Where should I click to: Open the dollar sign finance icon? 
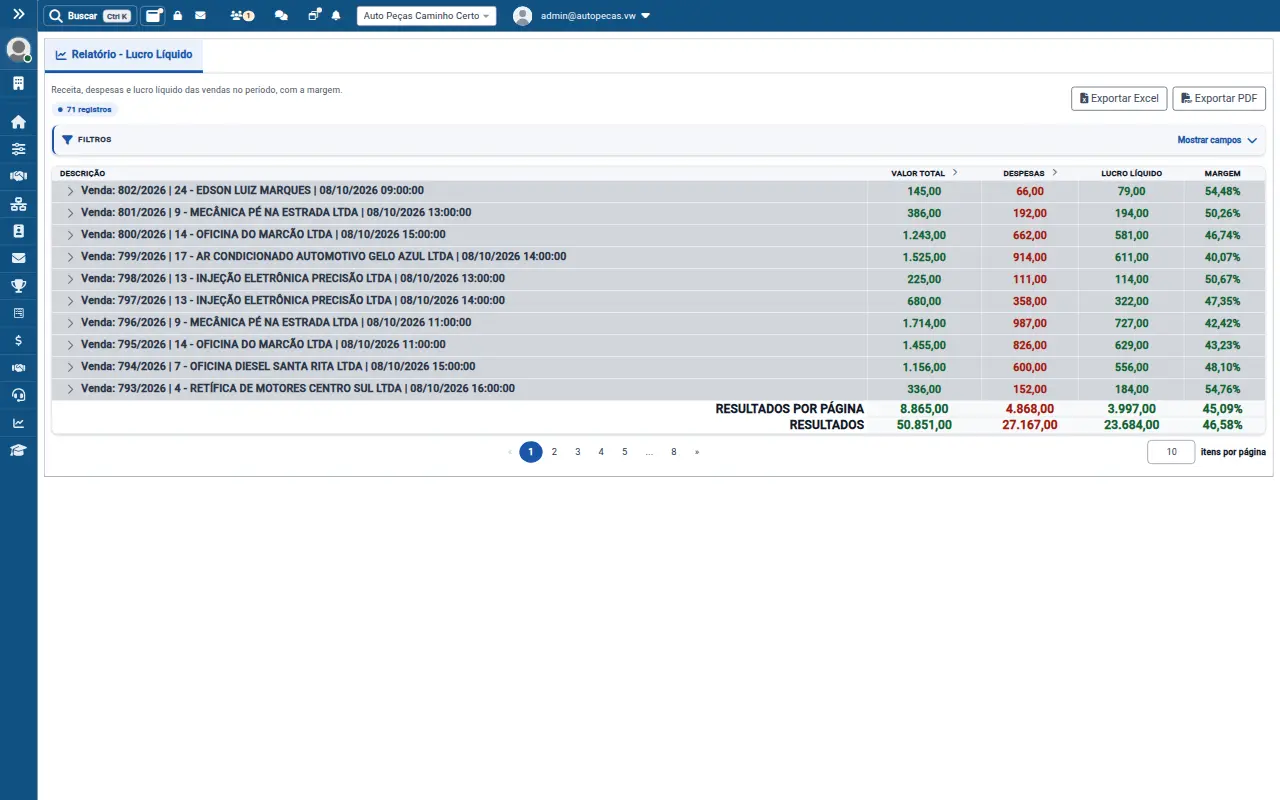coord(18,341)
